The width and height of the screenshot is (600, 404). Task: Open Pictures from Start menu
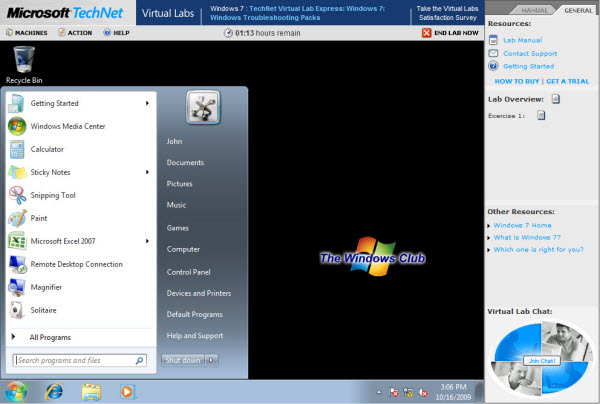(x=179, y=184)
